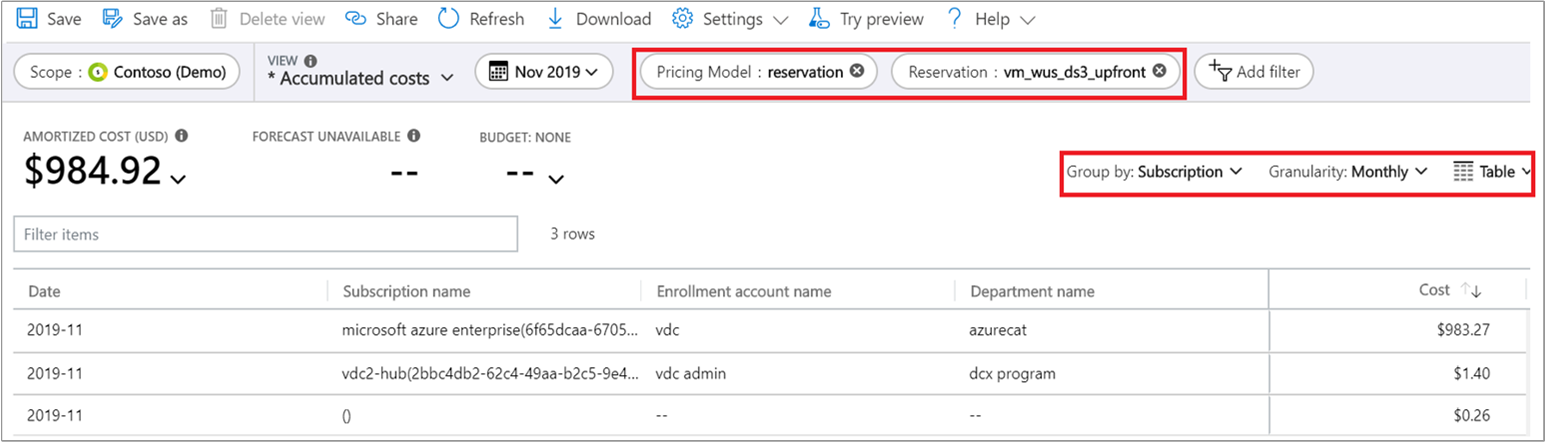This screenshot has width=1546, height=442.
Task: Click the dcx program department cell
Action: (x=1012, y=374)
